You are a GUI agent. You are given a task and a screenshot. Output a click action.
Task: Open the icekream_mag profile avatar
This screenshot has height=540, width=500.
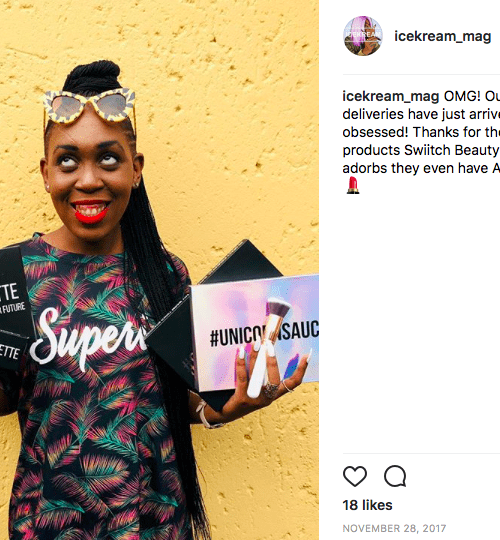[363, 36]
